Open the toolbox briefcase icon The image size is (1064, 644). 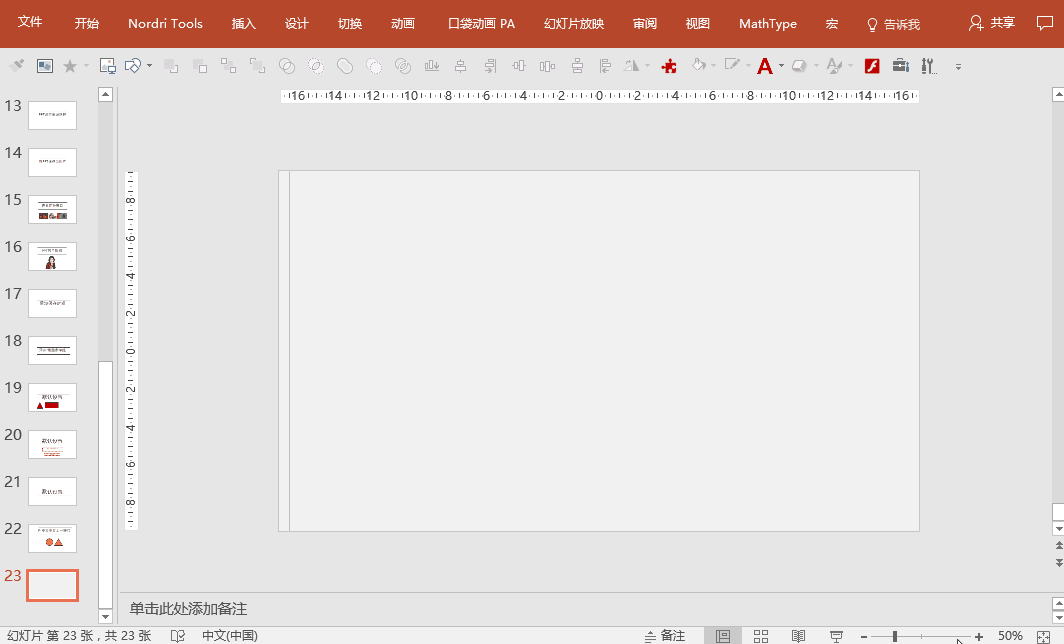[900, 66]
